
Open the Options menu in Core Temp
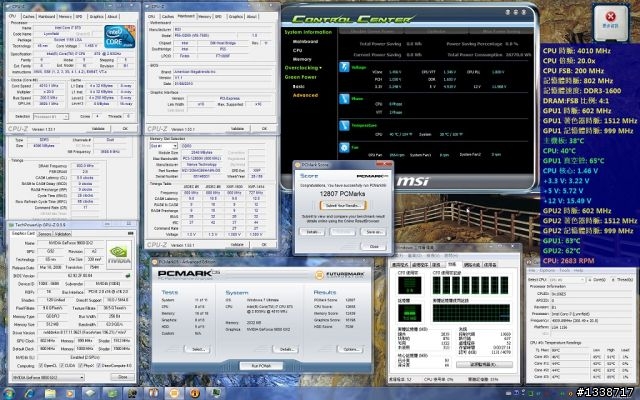547,271
